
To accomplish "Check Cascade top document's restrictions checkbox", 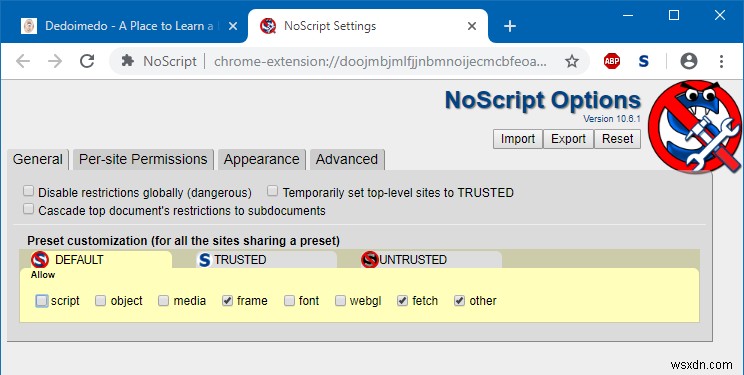I will (28, 209).
